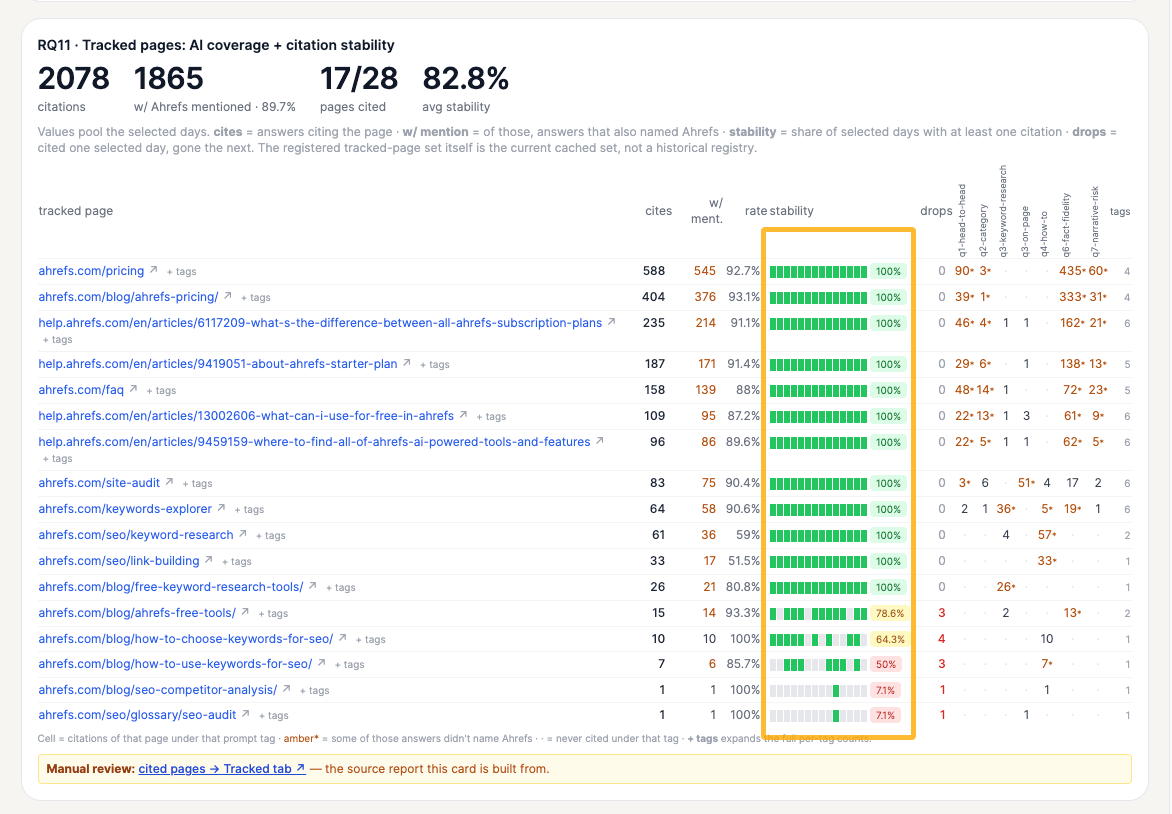Click cites value 588 for ahrefs.com/pricing
Screen dimensions: 1172x814
coord(653,271)
